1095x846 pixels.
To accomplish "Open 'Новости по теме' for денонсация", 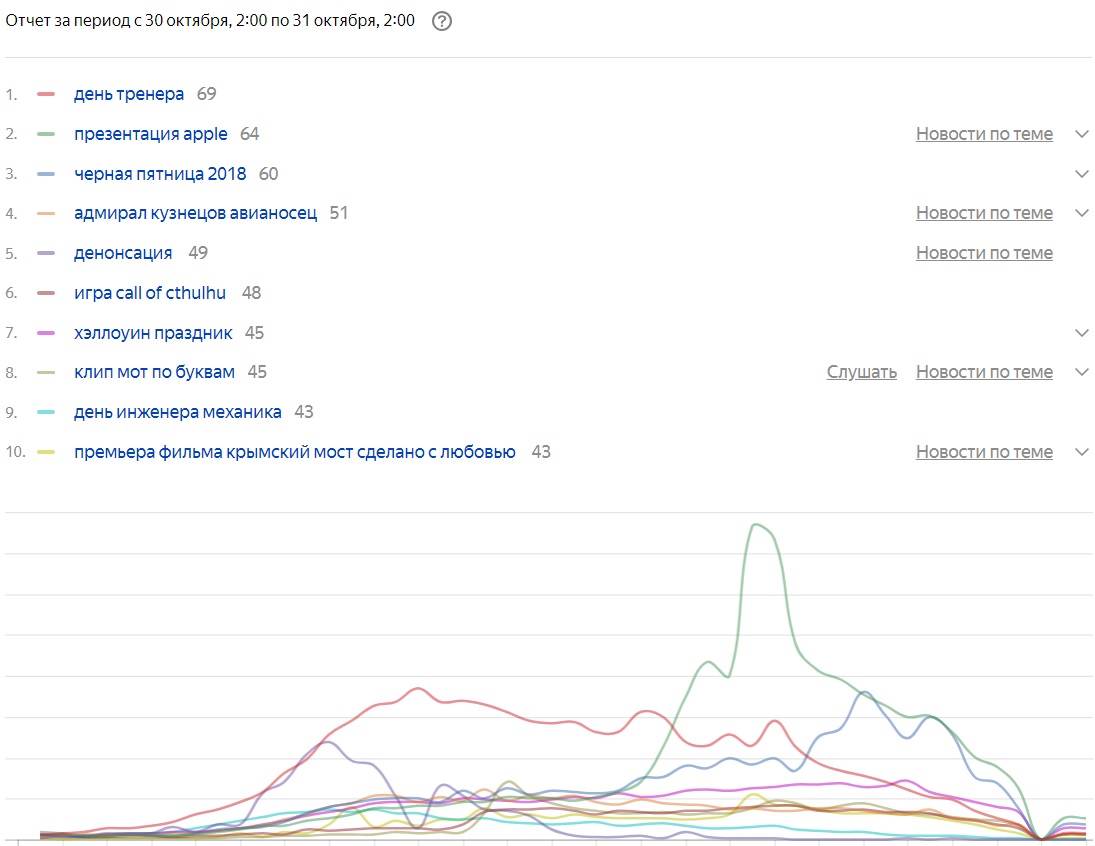I will 984,253.
